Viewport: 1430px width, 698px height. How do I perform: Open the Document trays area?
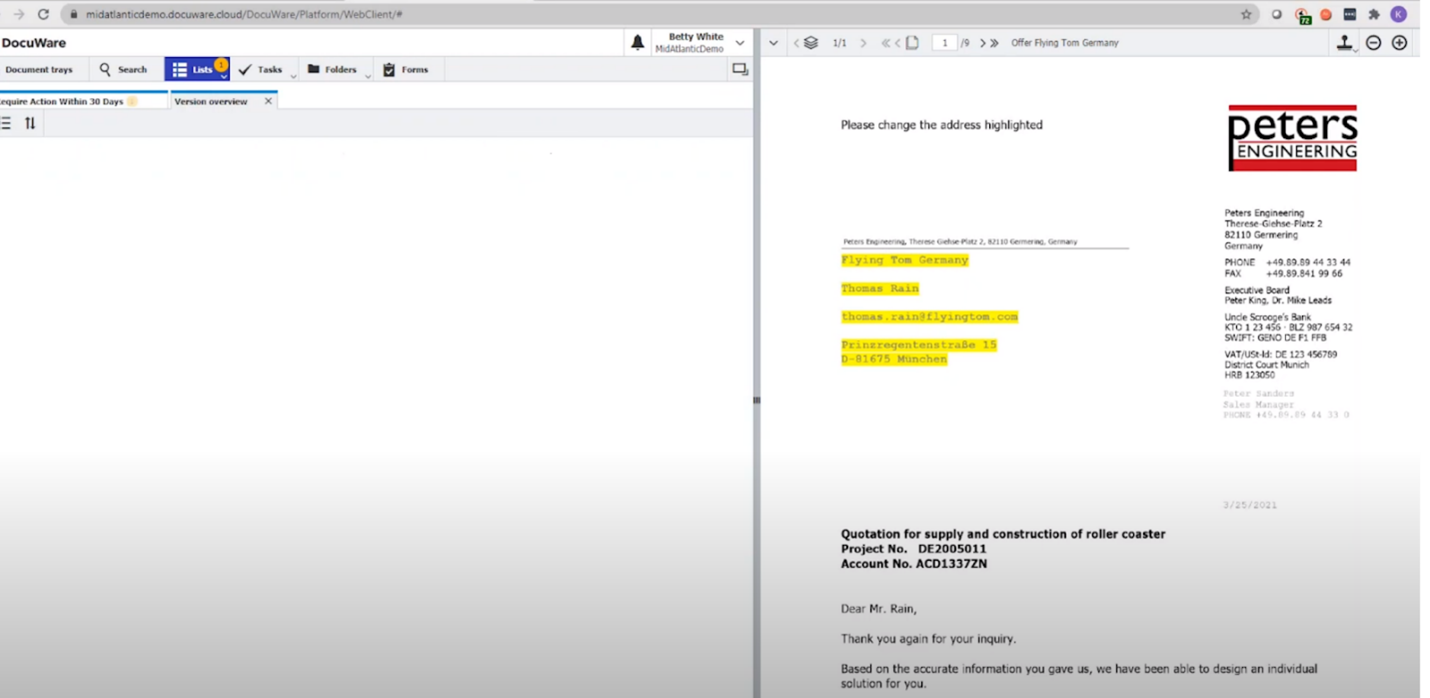click(x=39, y=70)
